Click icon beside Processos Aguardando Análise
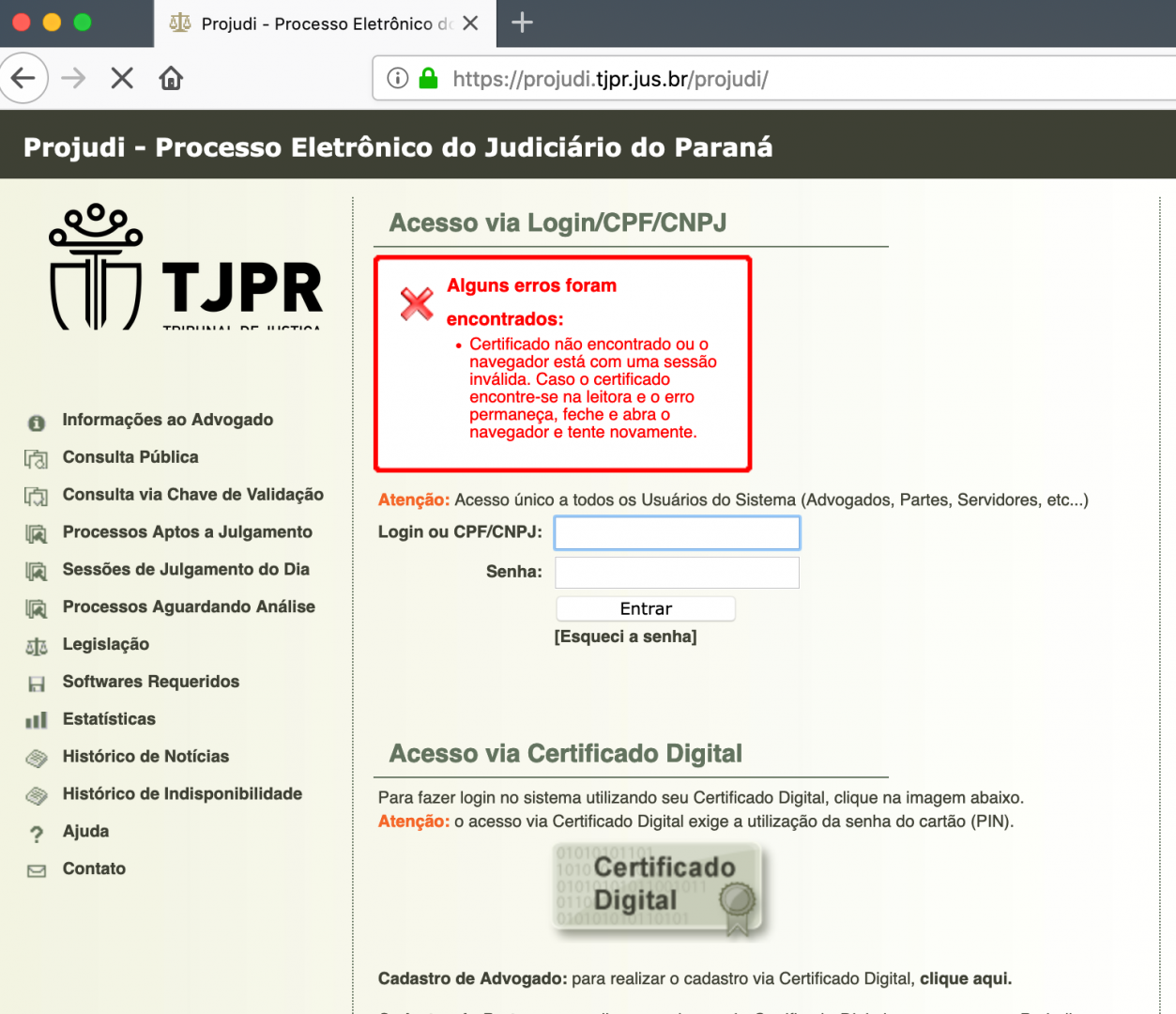The width and height of the screenshot is (1176, 1014). coord(37,609)
